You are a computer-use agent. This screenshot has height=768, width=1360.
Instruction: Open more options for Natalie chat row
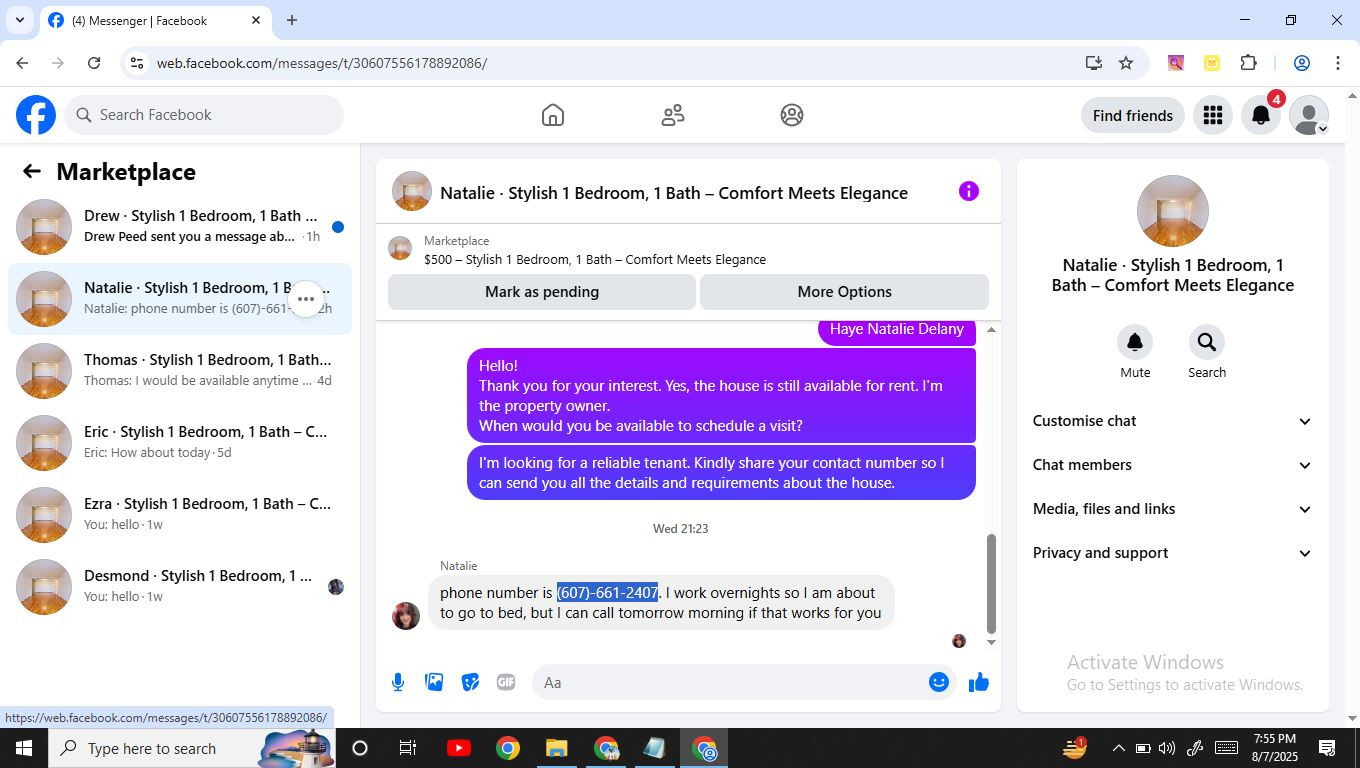pyautogui.click(x=306, y=299)
